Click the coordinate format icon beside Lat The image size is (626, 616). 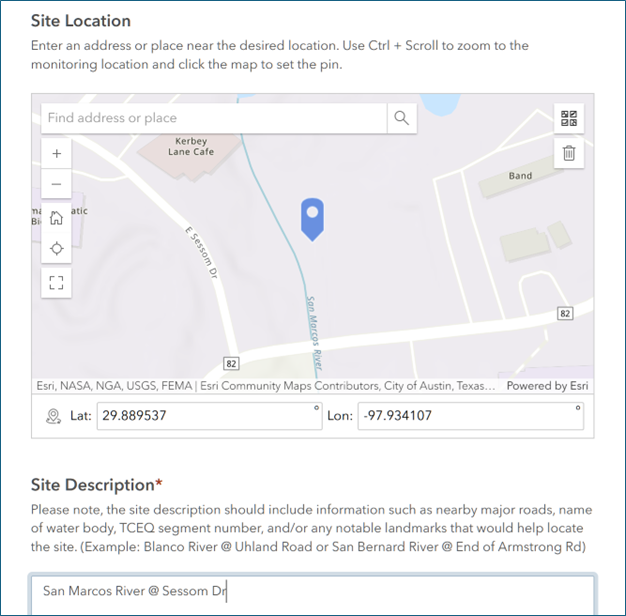click(x=53, y=416)
